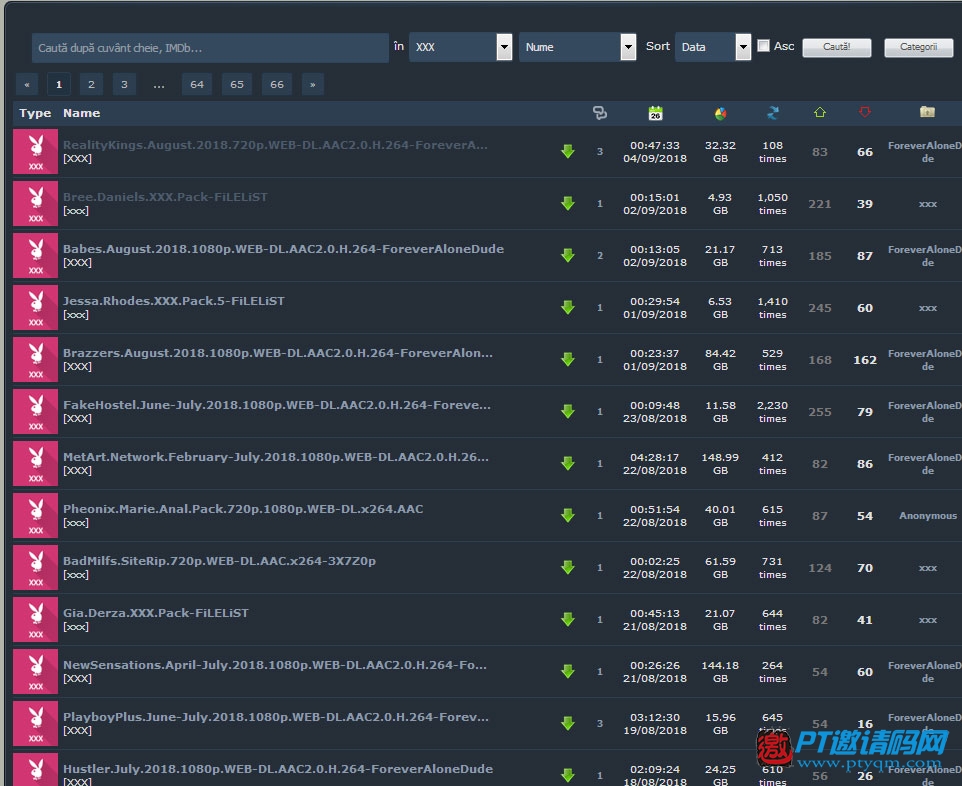Click category icon of Jessa.Rhodes row

click(36, 307)
